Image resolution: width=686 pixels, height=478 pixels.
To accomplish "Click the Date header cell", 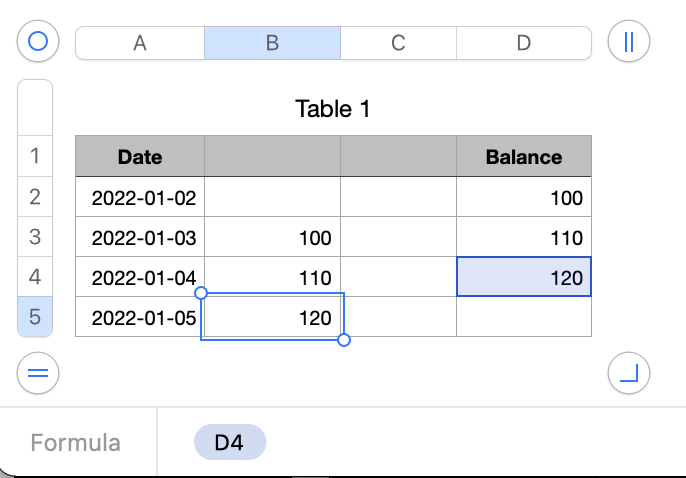I will pos(140,156).
